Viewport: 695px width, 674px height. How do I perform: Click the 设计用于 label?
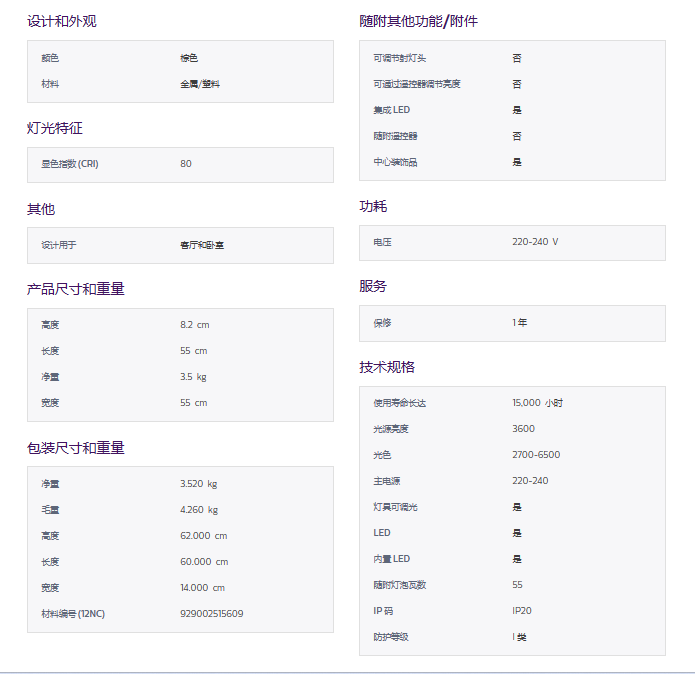coord(59,245)
